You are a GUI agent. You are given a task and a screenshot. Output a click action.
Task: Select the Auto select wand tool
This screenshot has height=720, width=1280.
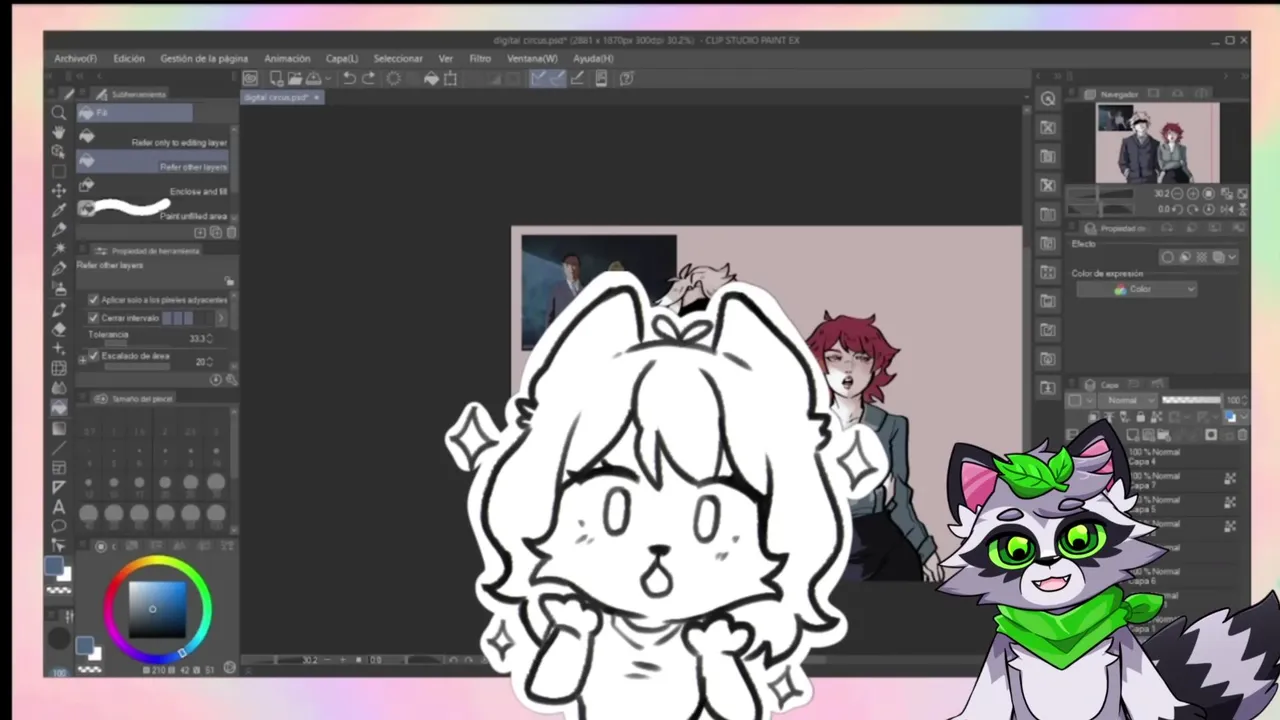[x=59, y=248]
